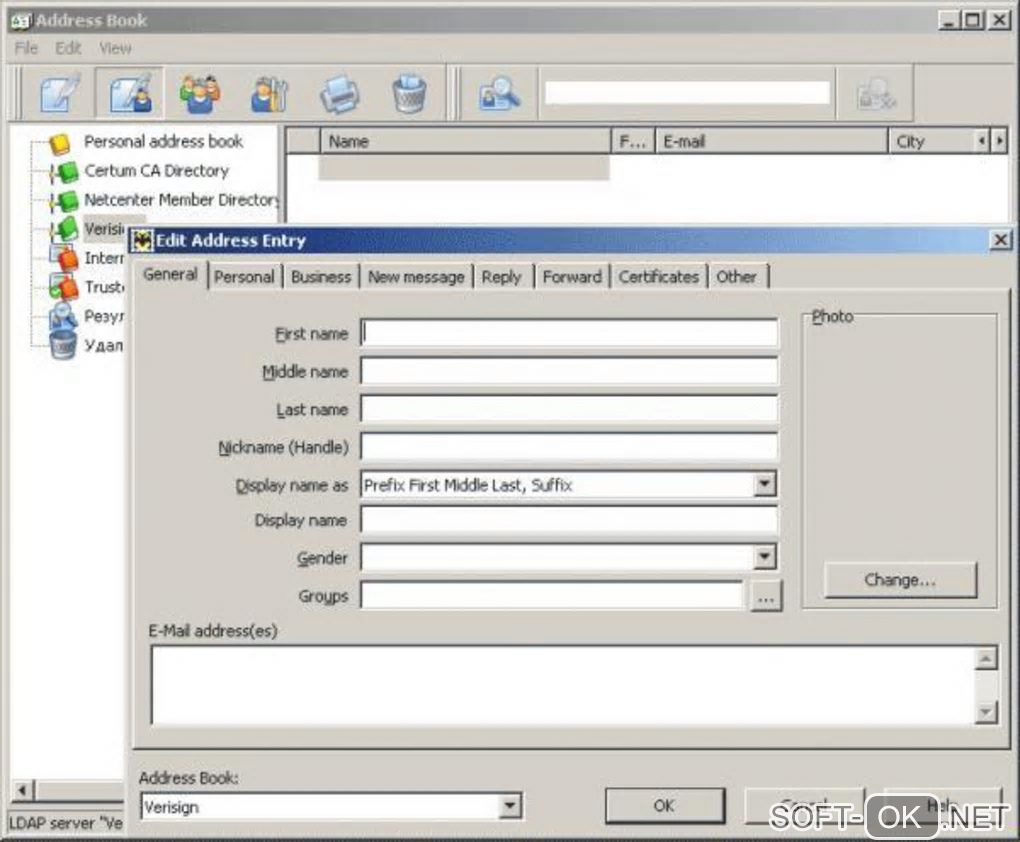The height and width of the screenshot is (842, 1020).
Task: Click the Find contact magnifier icon
Action: tap(499, 94)
